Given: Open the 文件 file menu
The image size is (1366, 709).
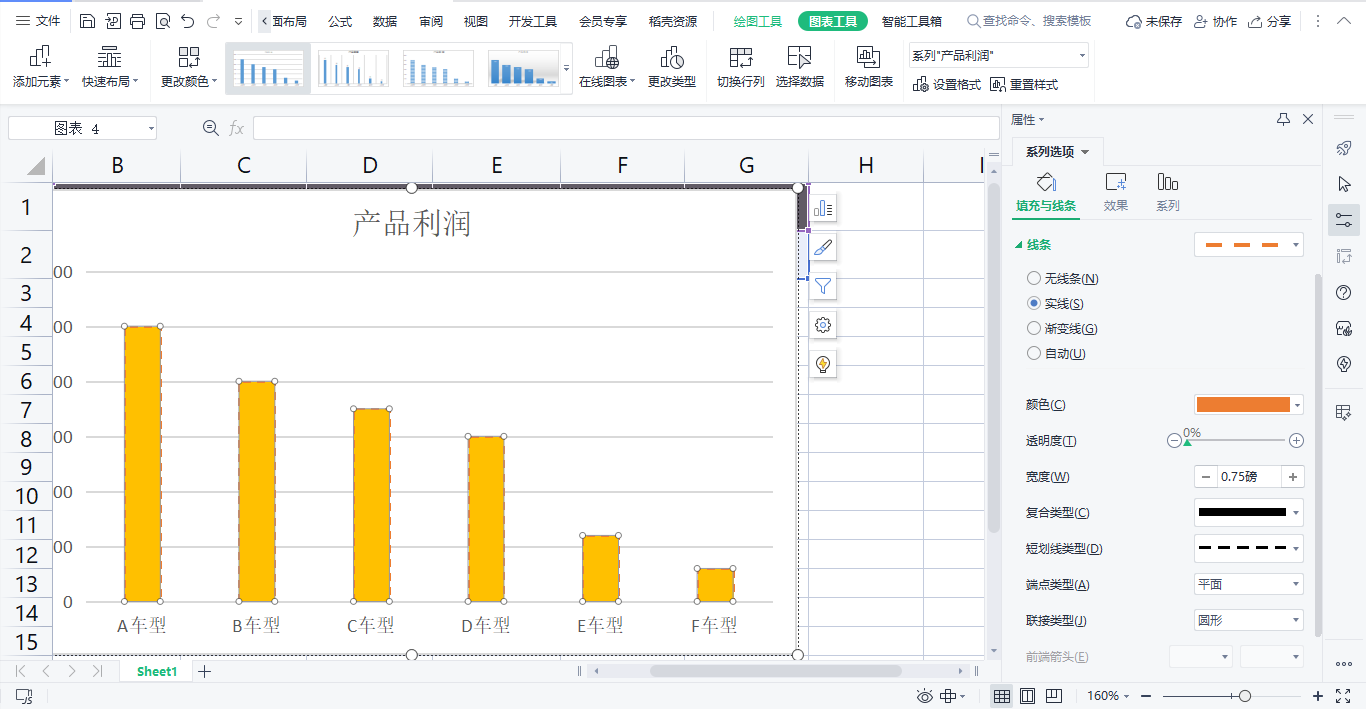Looking at the screenshot, I should pos(39,21).
